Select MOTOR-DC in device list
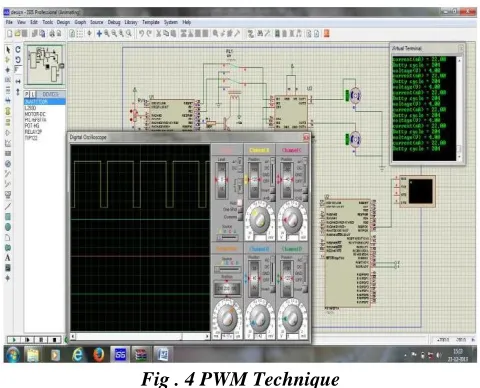Image resolution: width=480 pixels, height=388 pixels. tap(35, 114)
